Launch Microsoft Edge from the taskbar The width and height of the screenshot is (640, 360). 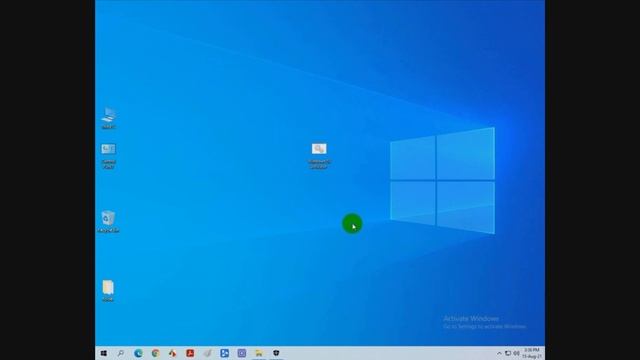pos(138,353)
